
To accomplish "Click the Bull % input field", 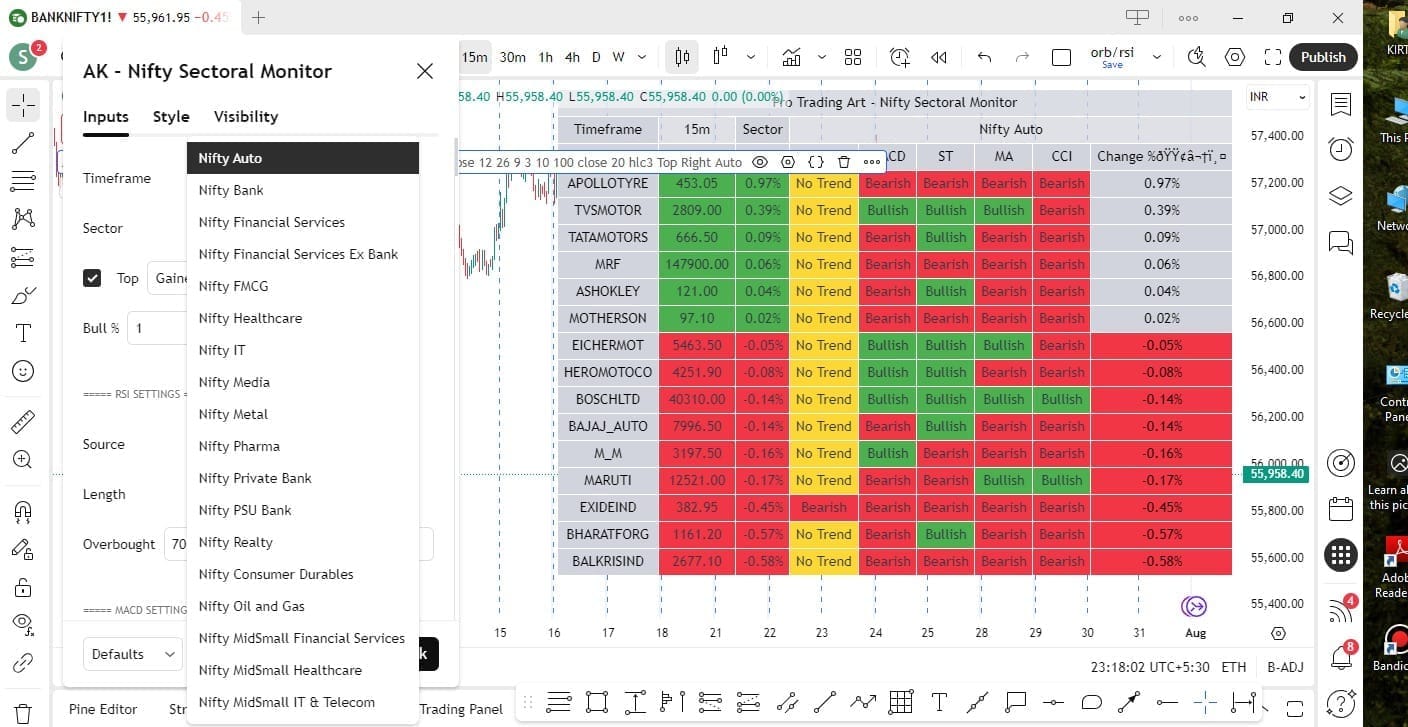I will [157, 328].
